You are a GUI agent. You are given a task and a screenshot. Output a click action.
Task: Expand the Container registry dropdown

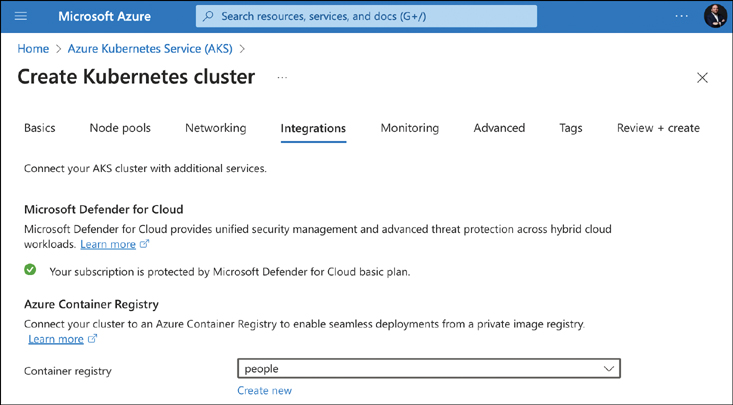[609, 369]
